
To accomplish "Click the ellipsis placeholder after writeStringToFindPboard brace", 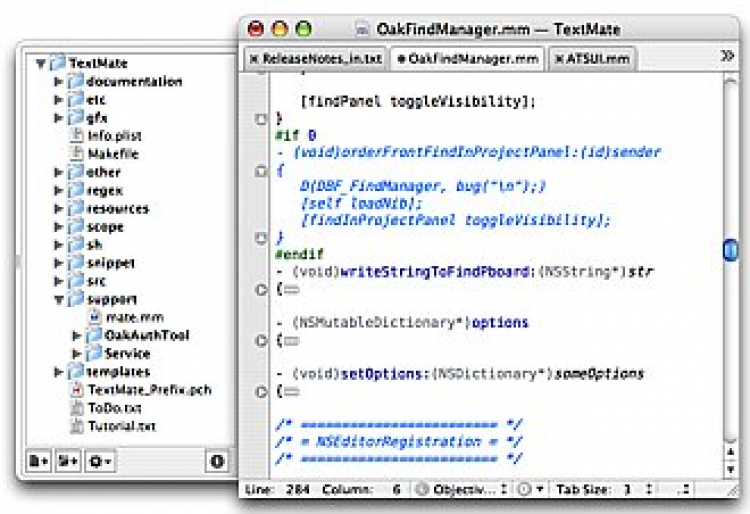I will [x=291, y=290].
